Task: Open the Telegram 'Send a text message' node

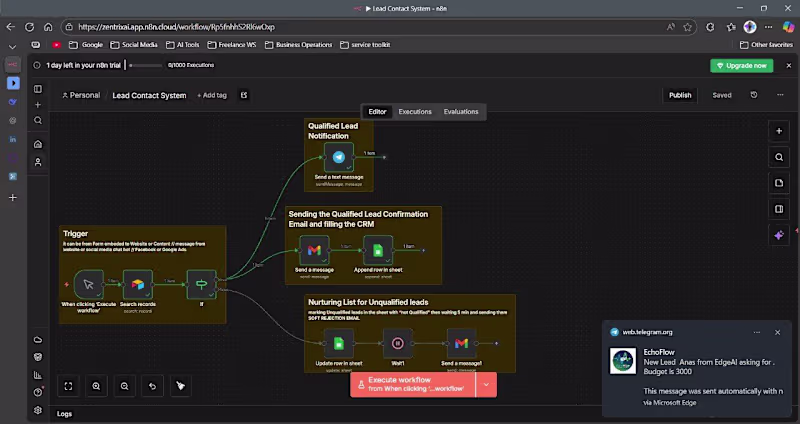Action: click(x=339, y=158)
